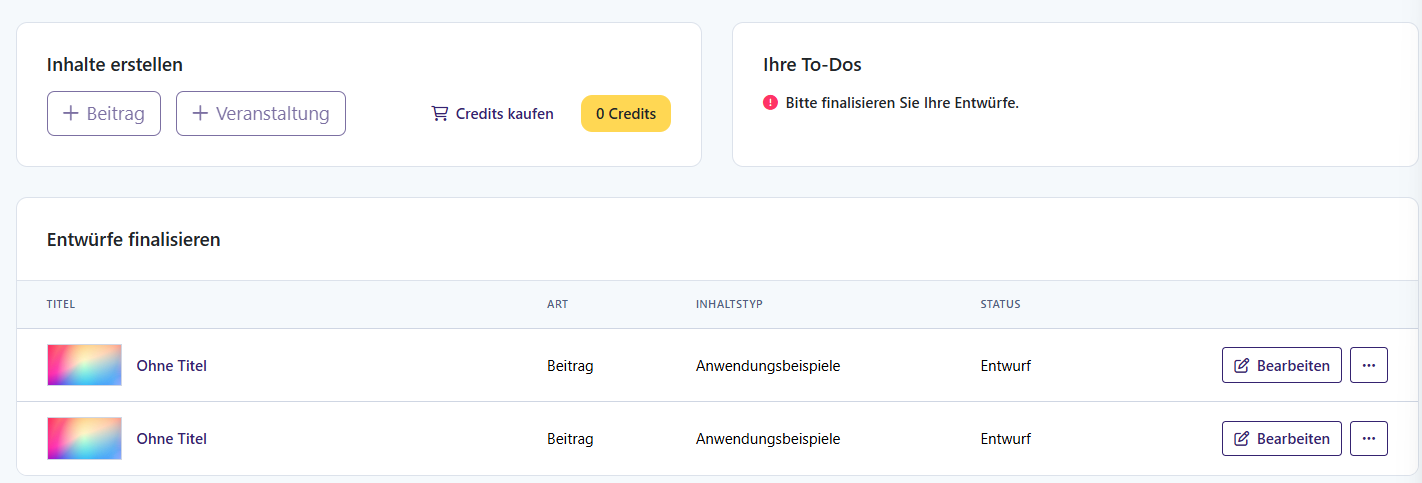Sort by the TITEL column header
This screenshot has height=483, width=1422.
61,304
